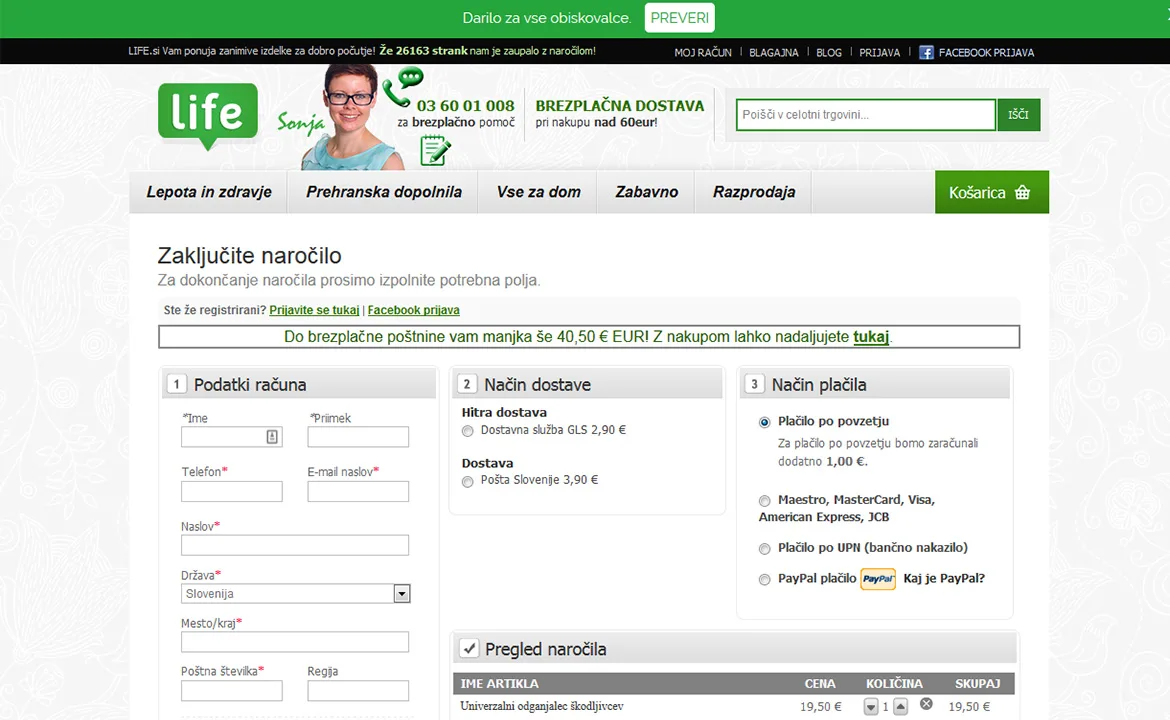Screen dimensions: 1170x720
Task: Click the Poštna številka input field
Action: [231, 690]
